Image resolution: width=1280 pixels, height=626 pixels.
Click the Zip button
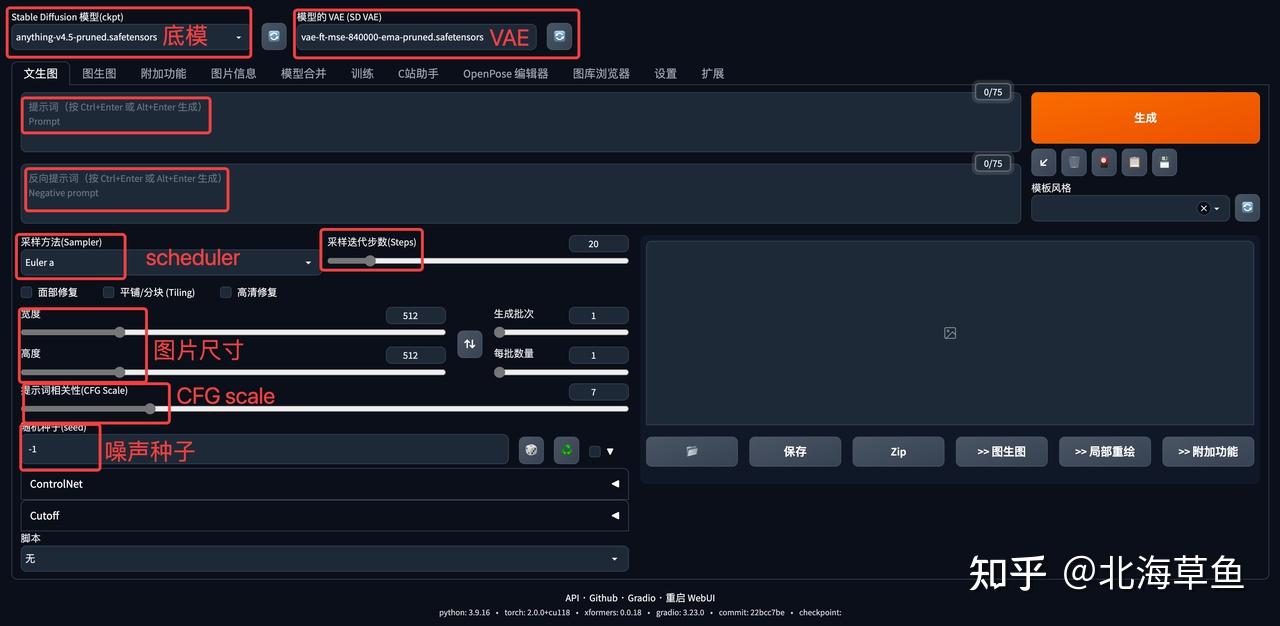point(898,451)
